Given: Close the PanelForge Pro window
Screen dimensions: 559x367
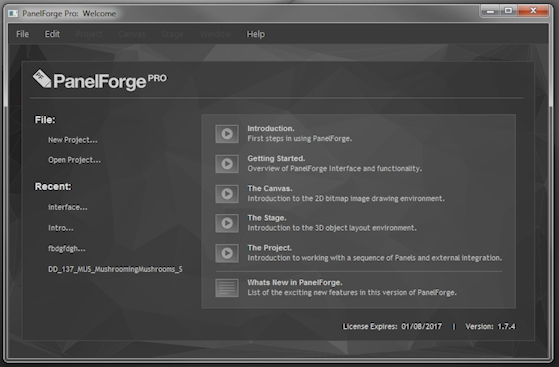Looking at the screenshot, I should (533, 11).
